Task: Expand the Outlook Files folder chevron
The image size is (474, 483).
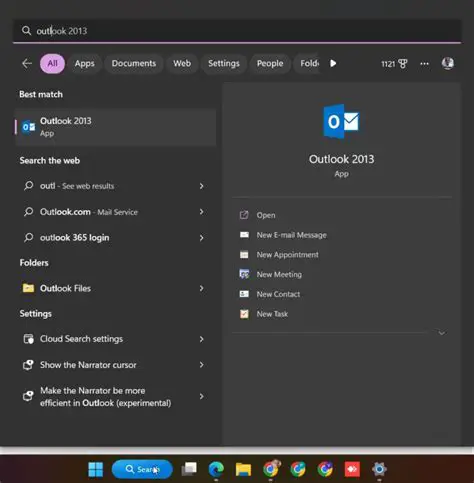Action: point(202,288)
